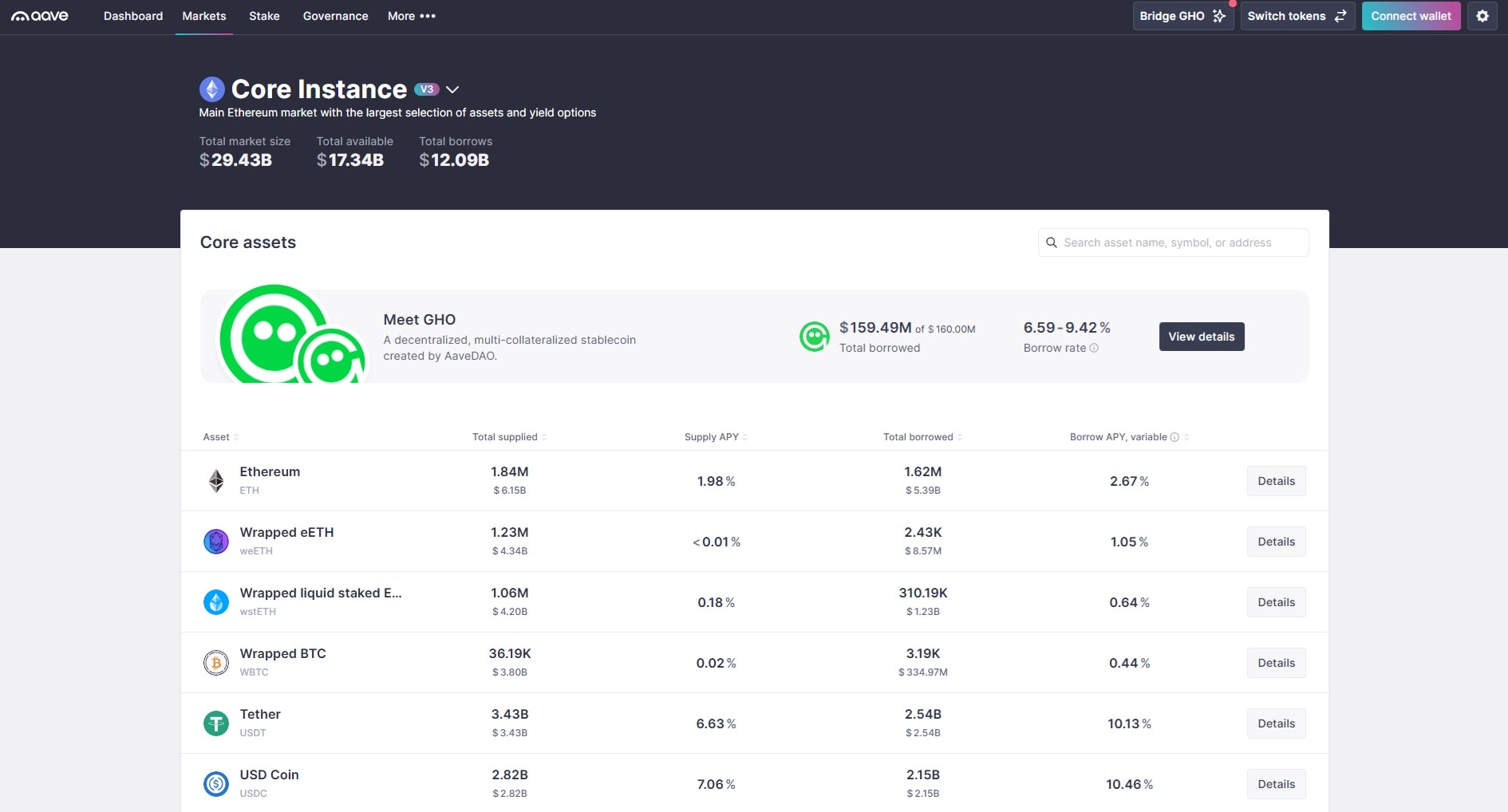Image resolution: width=1508 pixels, height=812 pixels.
Task: Click the Wrapped BTC asset icon
Action: coord(216,663)
